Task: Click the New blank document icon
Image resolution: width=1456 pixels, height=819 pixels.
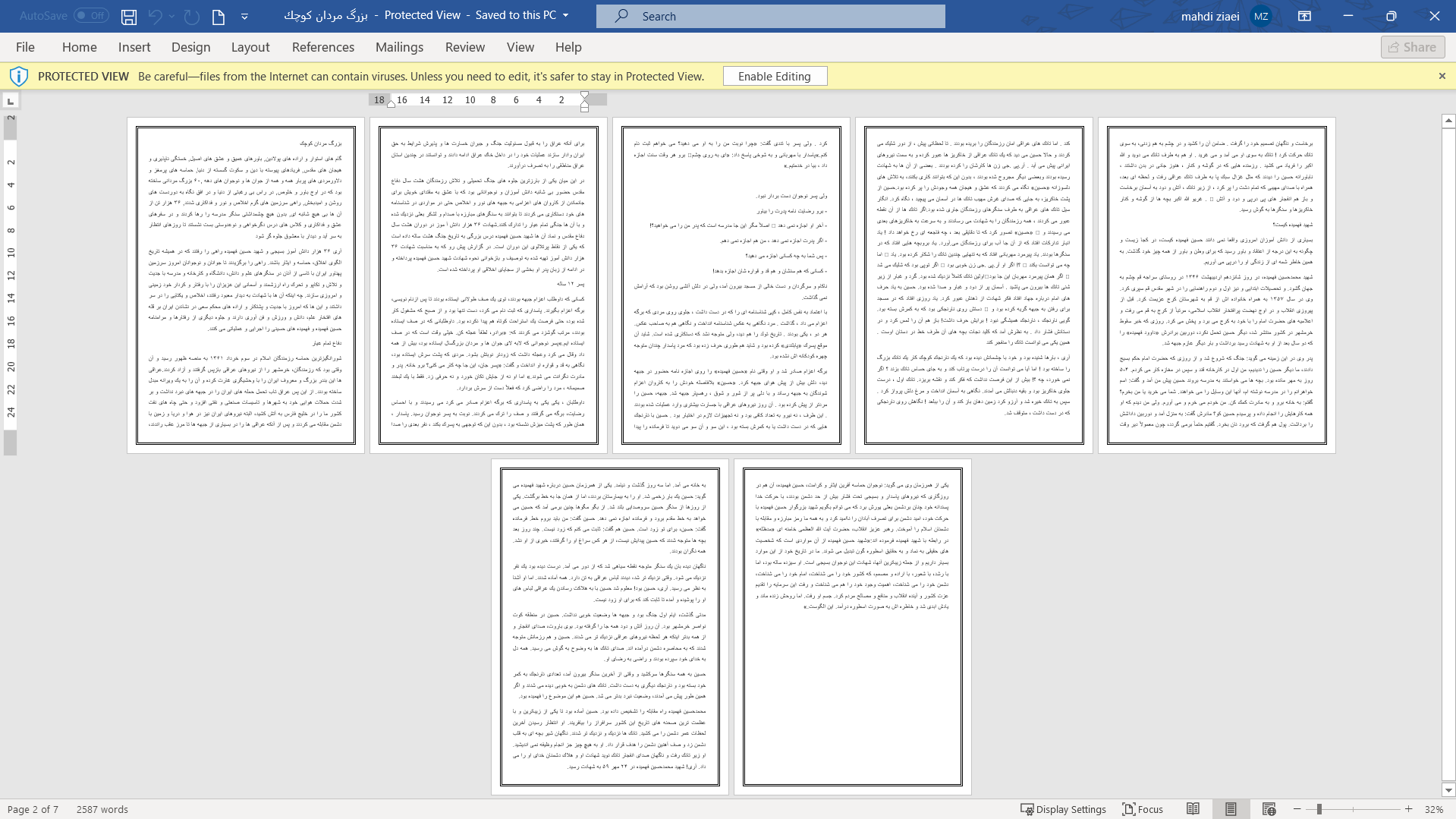Action: (219, 16)
